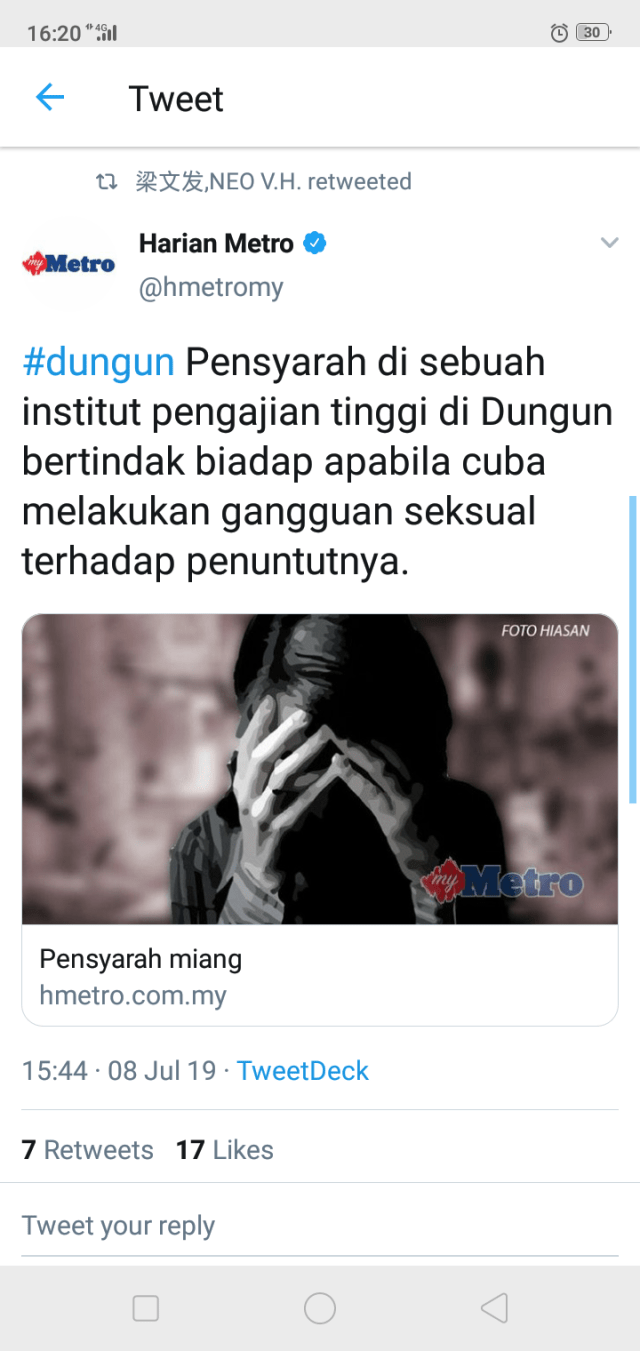View the 7 Retweets list

(88, 1150)
